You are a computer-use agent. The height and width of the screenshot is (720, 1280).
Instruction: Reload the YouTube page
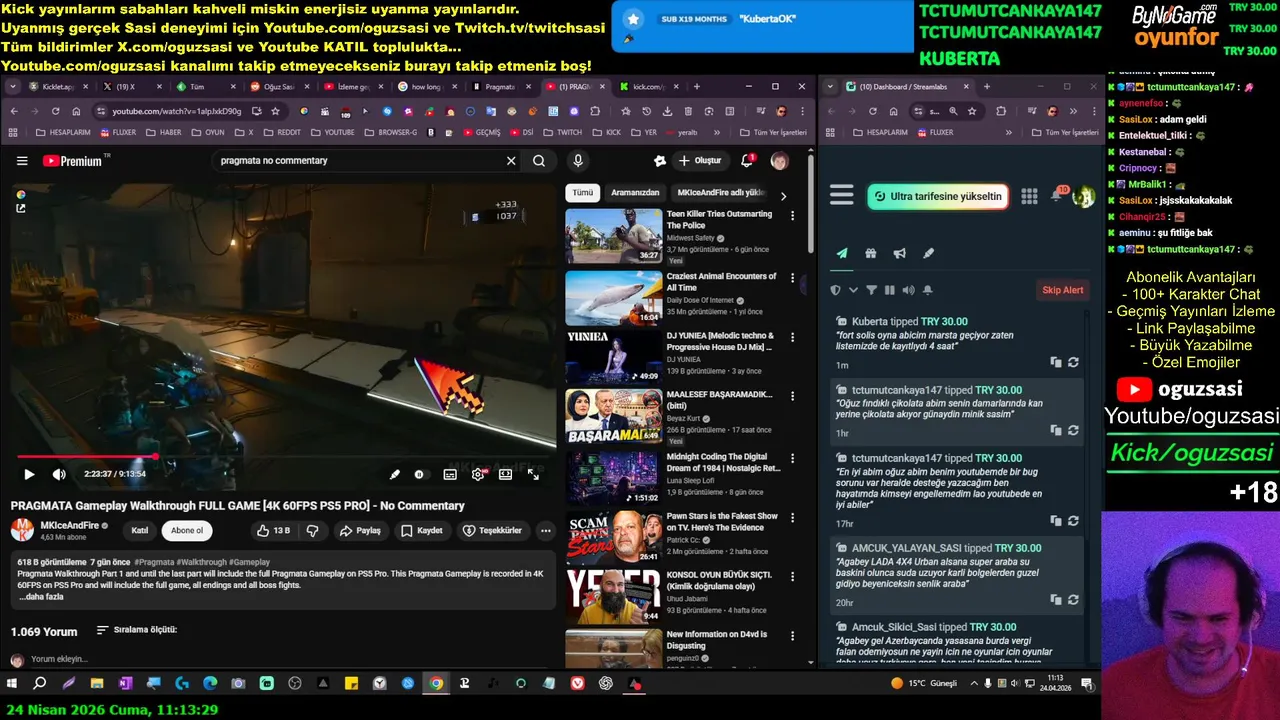point(55,111)
